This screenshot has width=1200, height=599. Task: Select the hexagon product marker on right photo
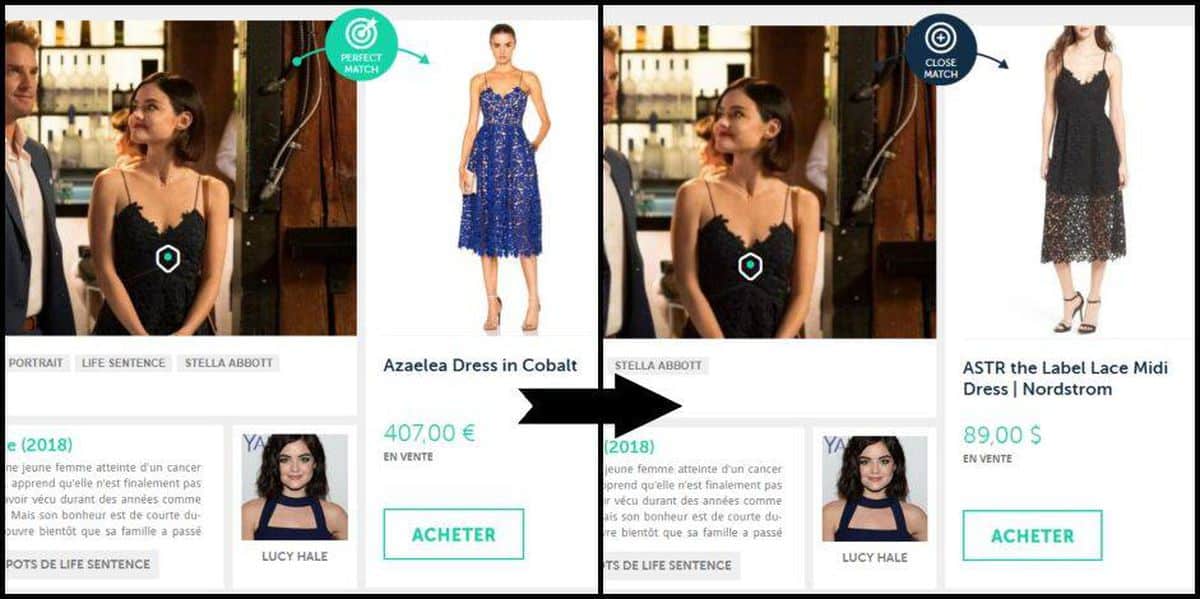pyautogui.click(x=750, y=265)
